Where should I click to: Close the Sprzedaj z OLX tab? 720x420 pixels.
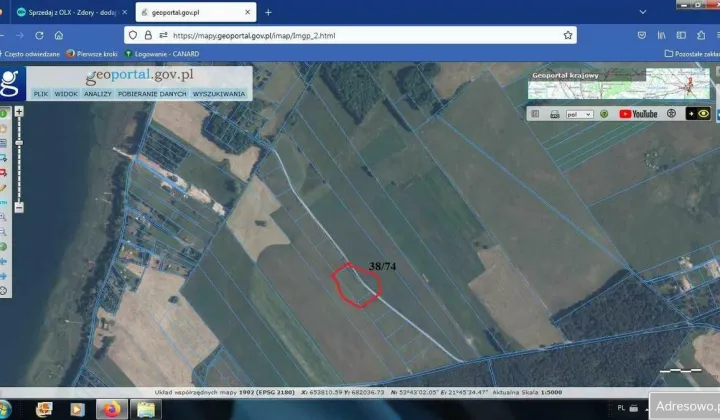point(124,12)
